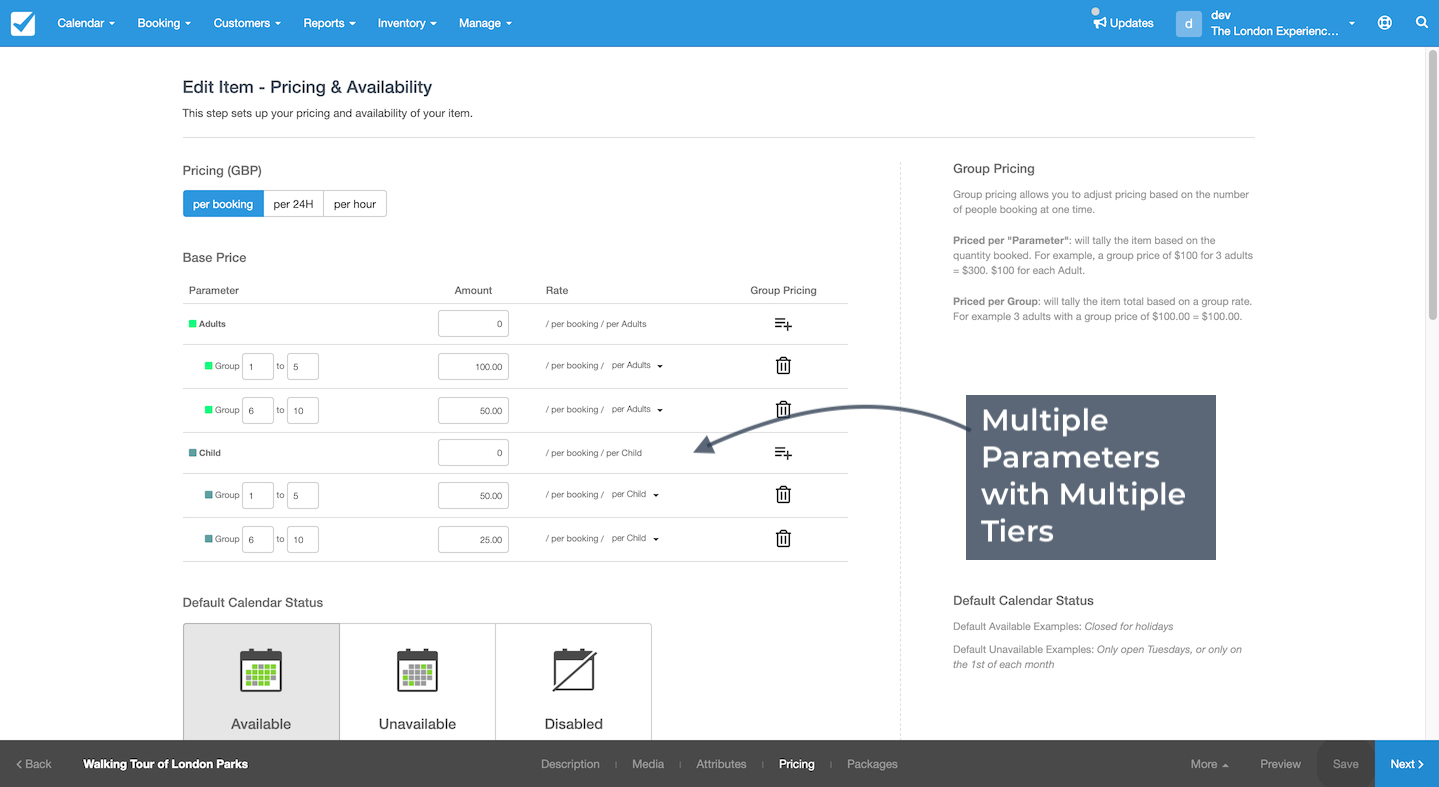The image size is (1439, 787).
Task: Edit Adults second group end value 10
Action: pos(303,411)
